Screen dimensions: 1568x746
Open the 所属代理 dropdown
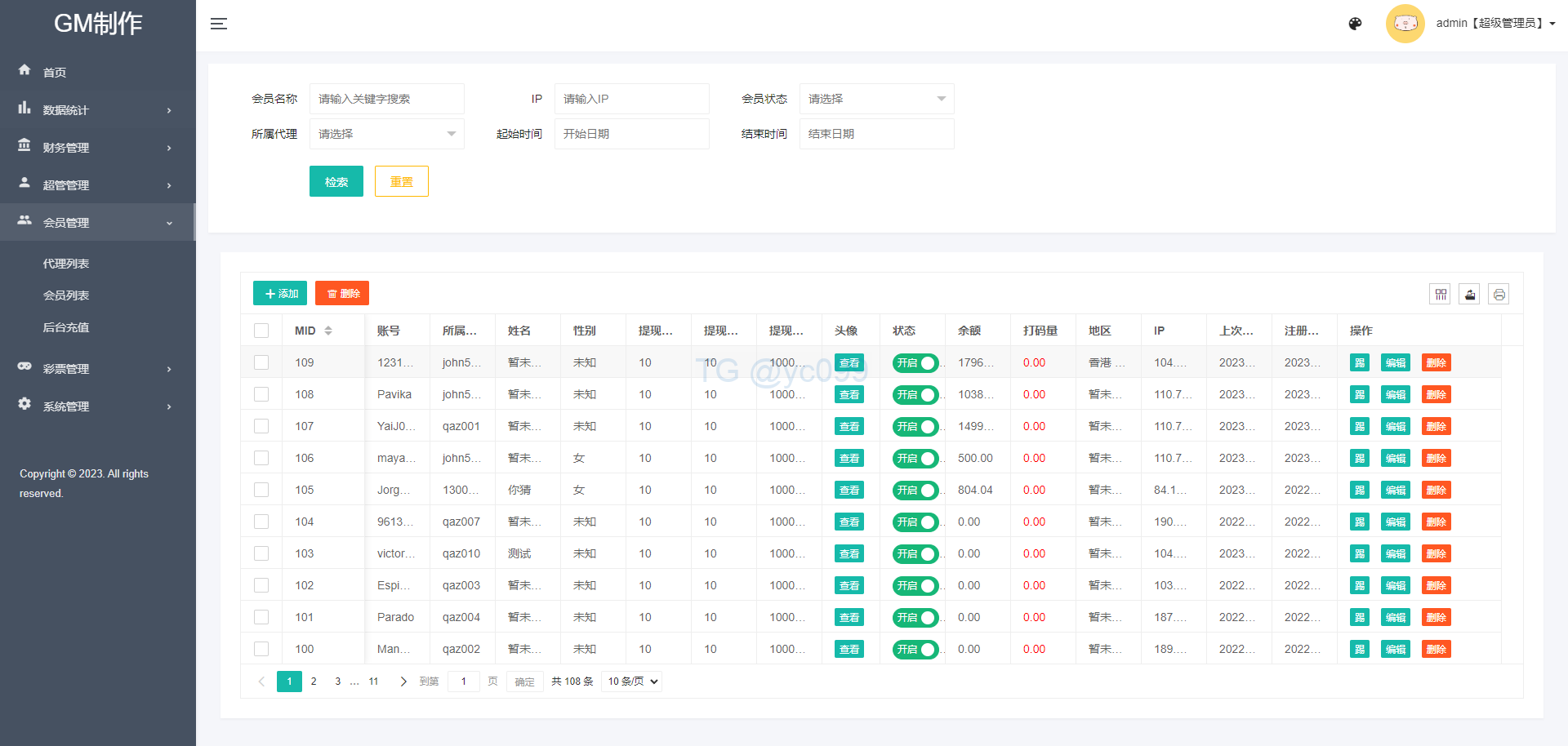point(386,134)
